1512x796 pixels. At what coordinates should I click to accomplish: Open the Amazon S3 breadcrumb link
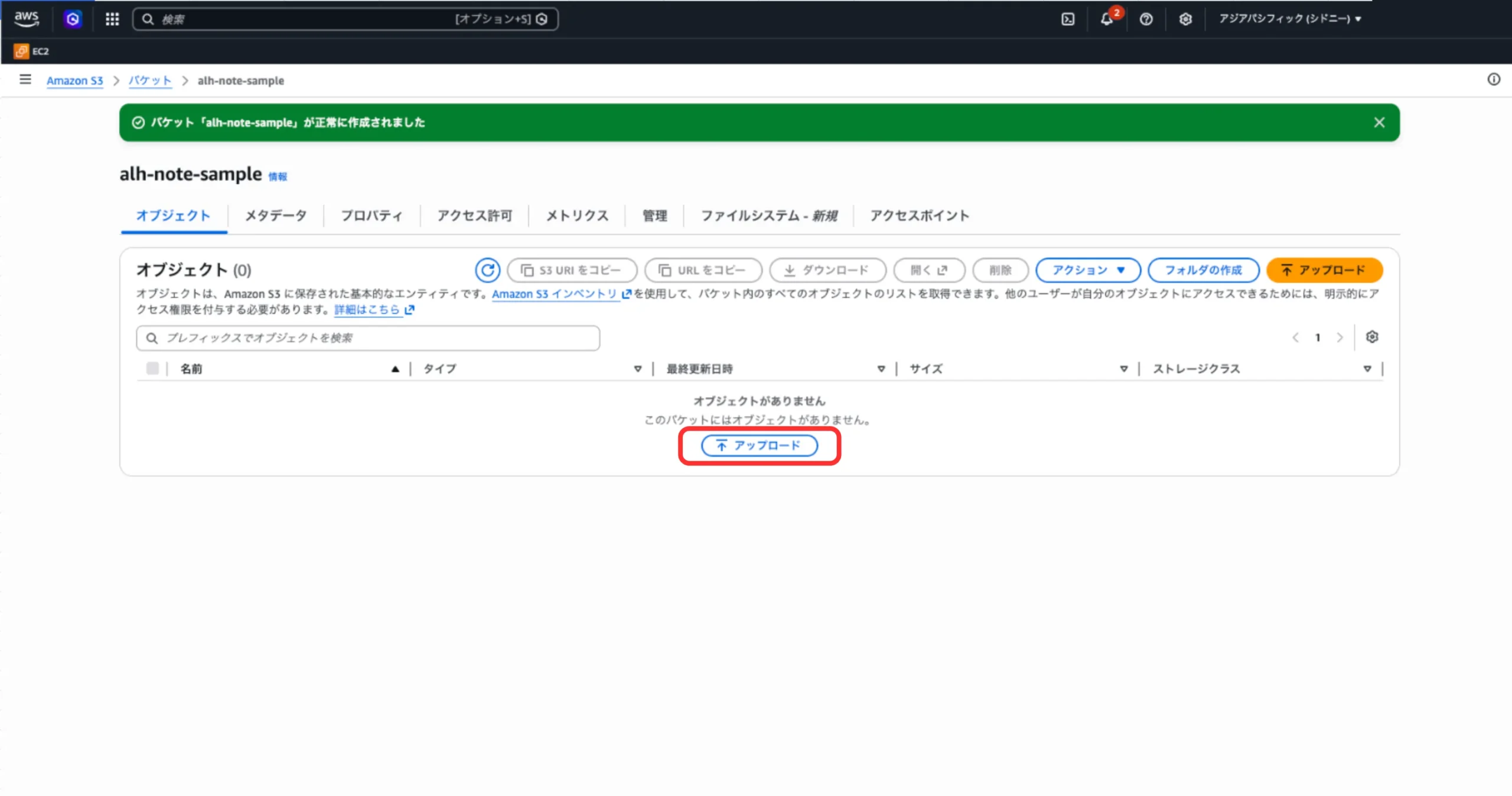(74, 80)
